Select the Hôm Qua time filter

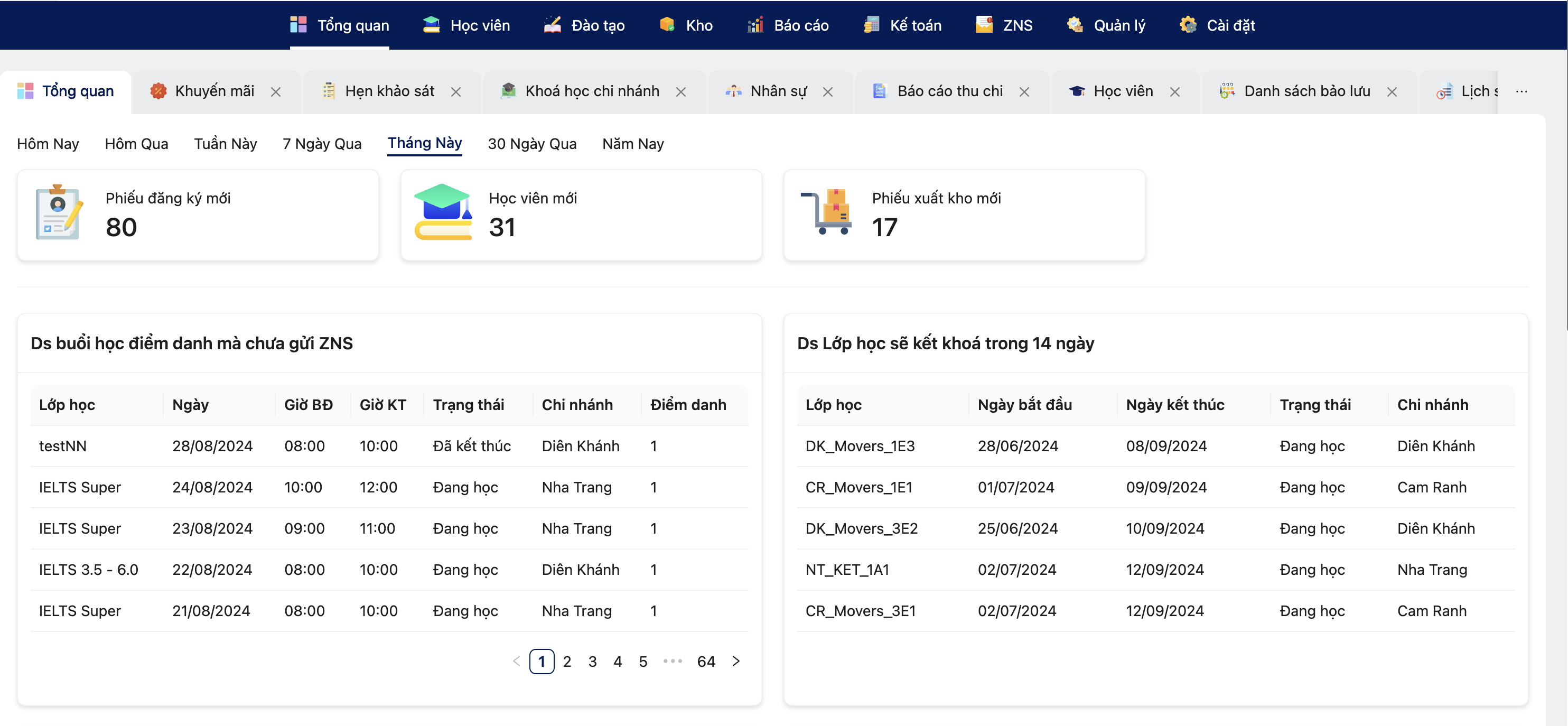136,144
